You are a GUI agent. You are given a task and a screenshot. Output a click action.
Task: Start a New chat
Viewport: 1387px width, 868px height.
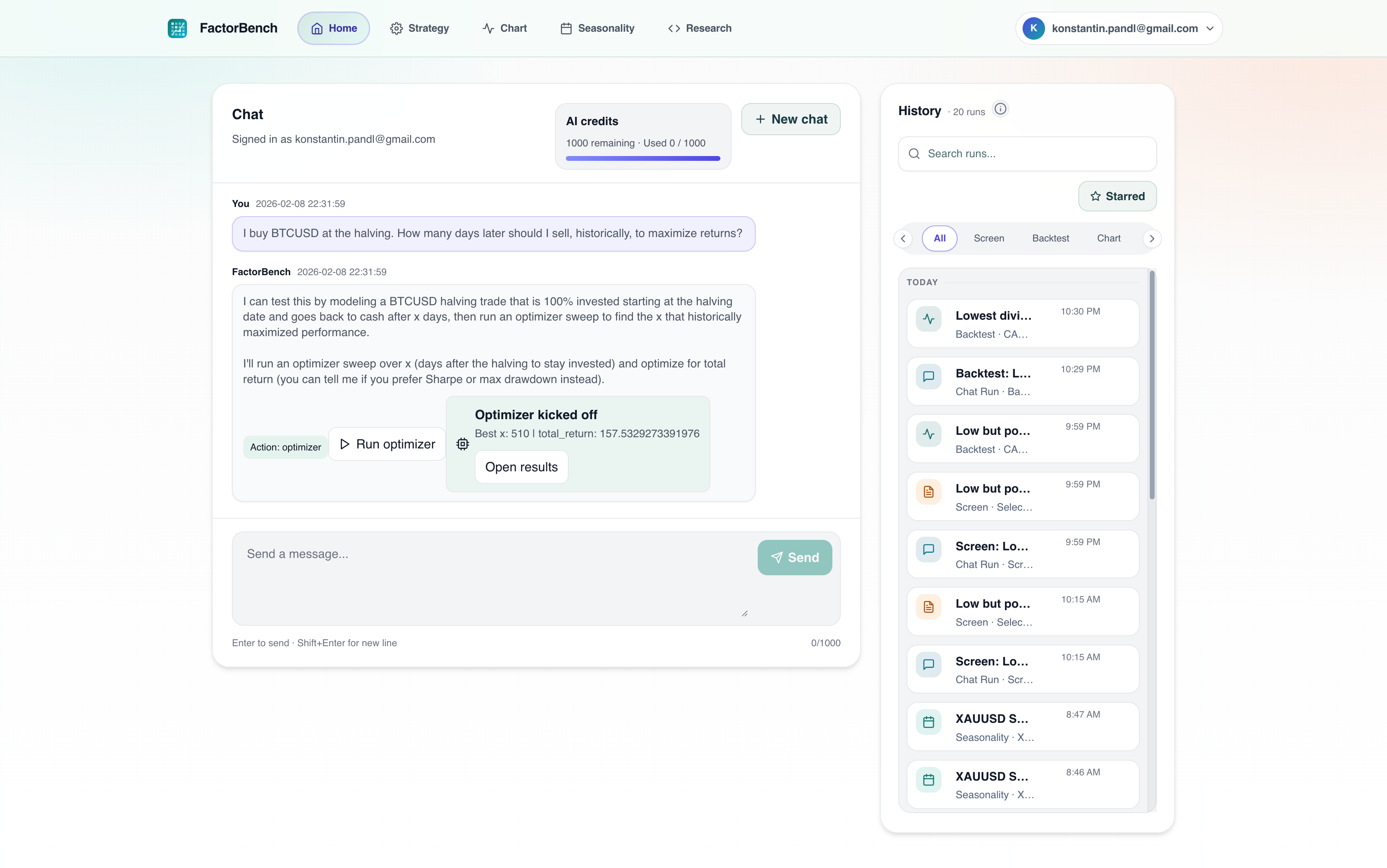point(791,119)
